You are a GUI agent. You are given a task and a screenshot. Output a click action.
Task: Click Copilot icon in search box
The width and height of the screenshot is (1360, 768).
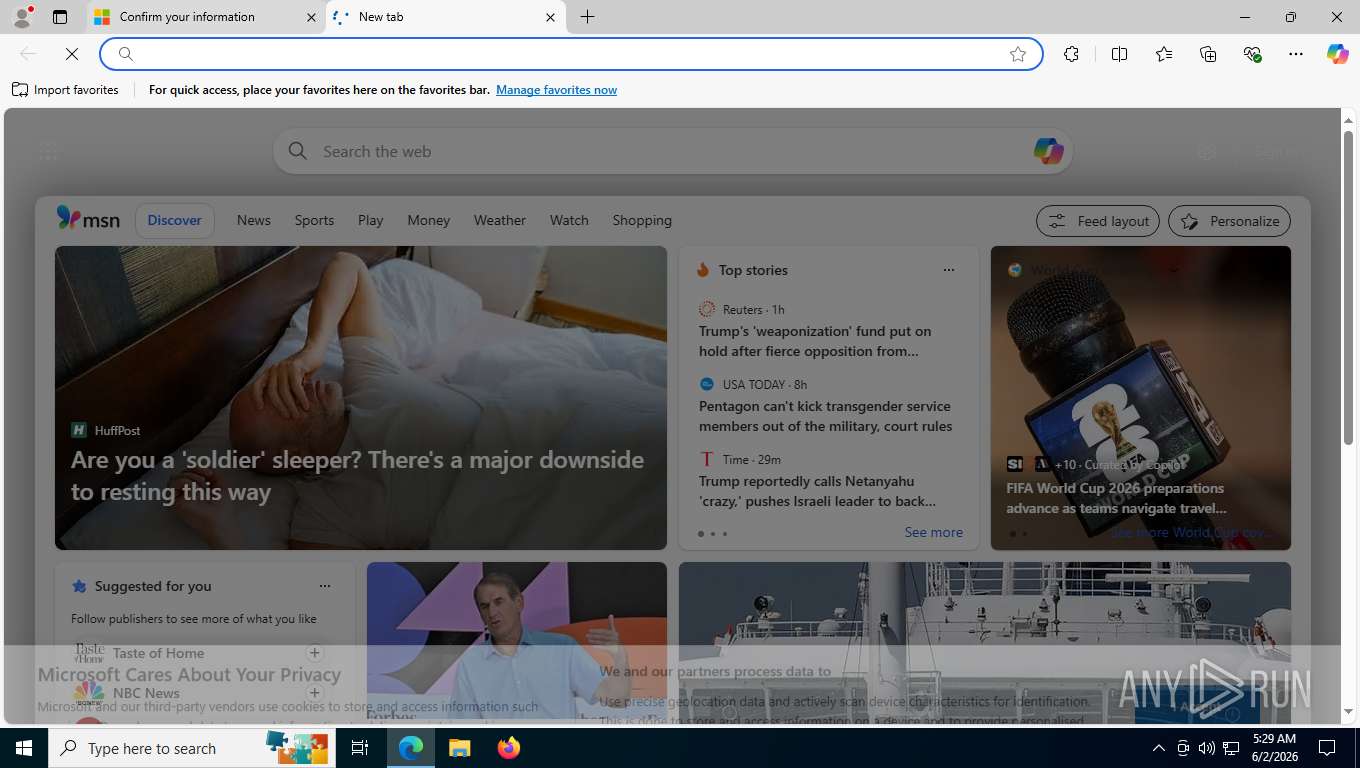coord(1048,151)
